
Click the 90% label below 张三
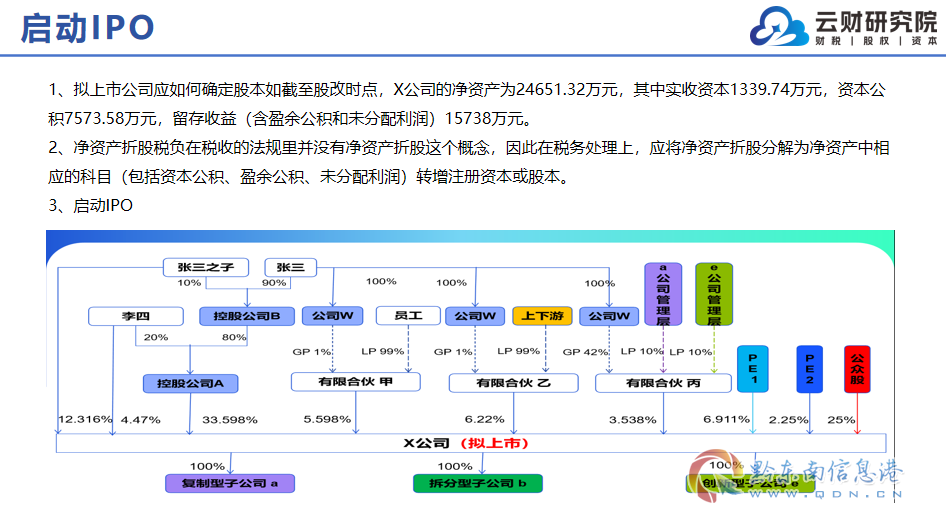coord(274,283)
